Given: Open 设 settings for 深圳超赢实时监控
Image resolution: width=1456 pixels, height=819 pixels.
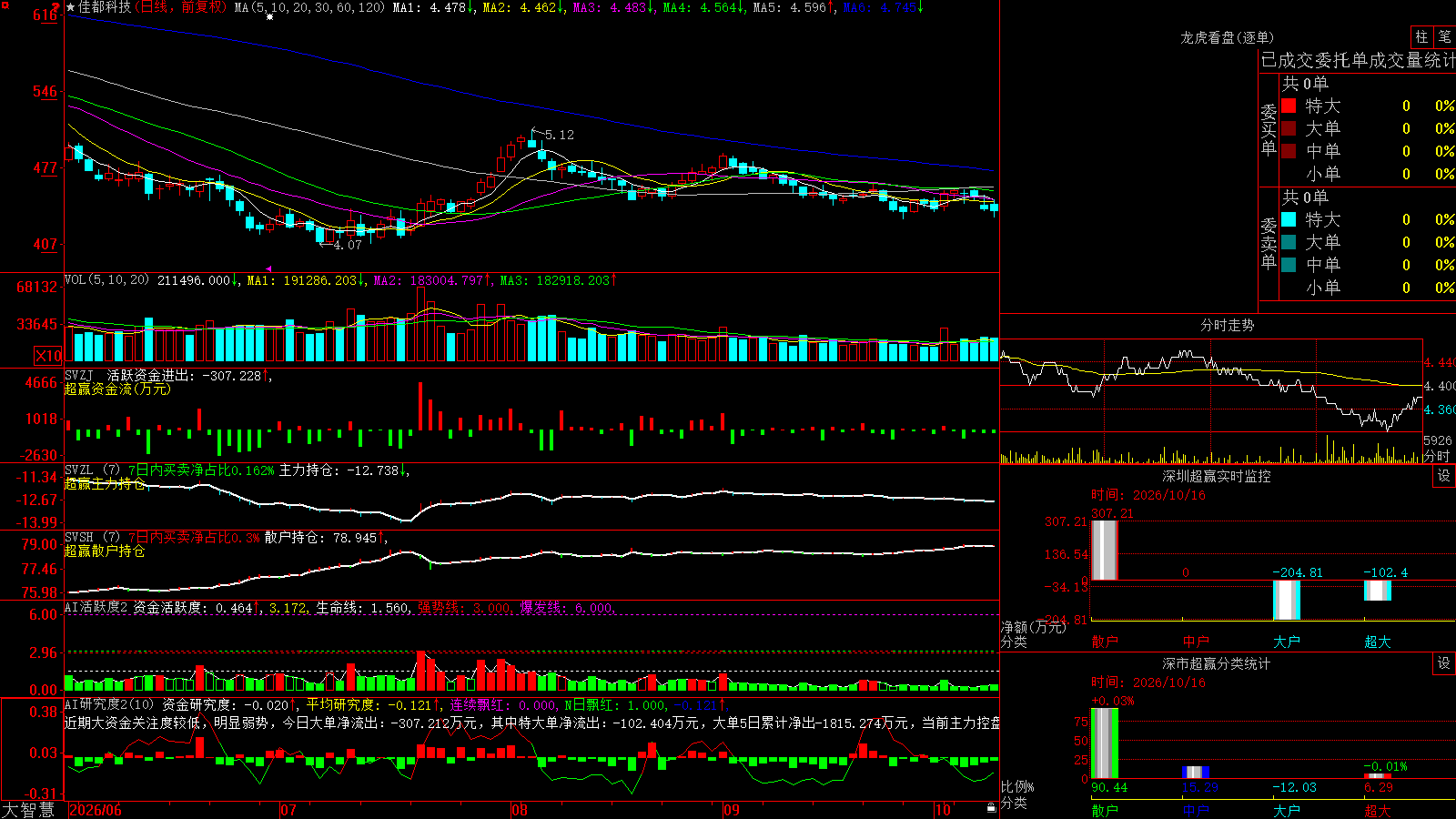Looking at the screenshot, I should pyautogui.click(x=1444, y=476).
